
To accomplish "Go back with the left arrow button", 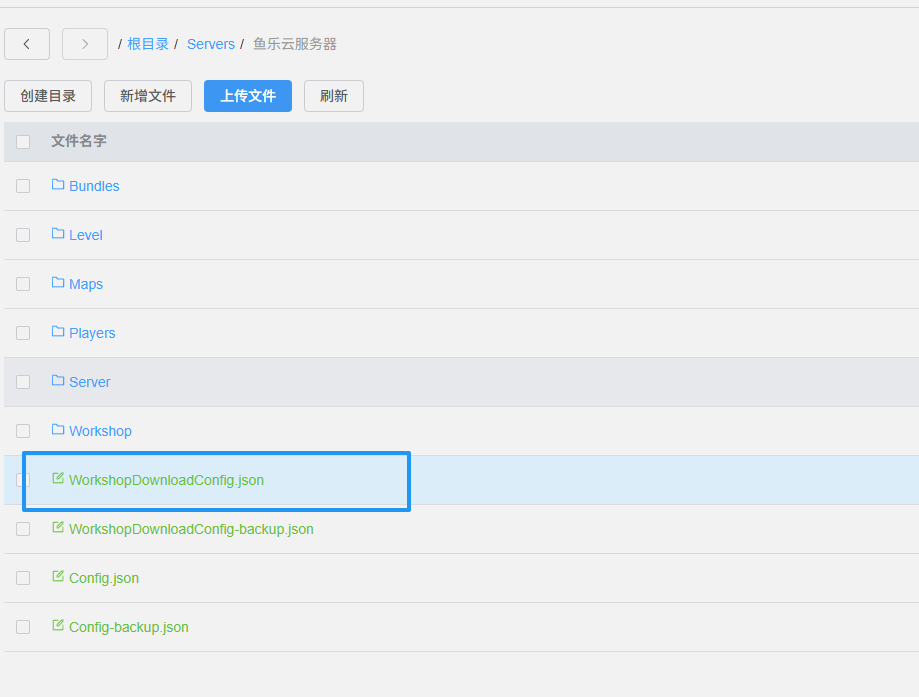I will [27, 44].
